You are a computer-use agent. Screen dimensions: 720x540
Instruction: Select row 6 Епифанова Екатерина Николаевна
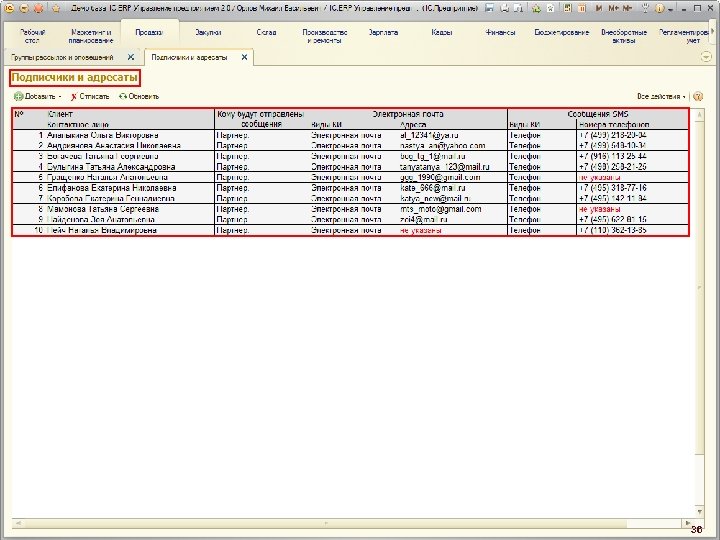[x=350, y=188]
